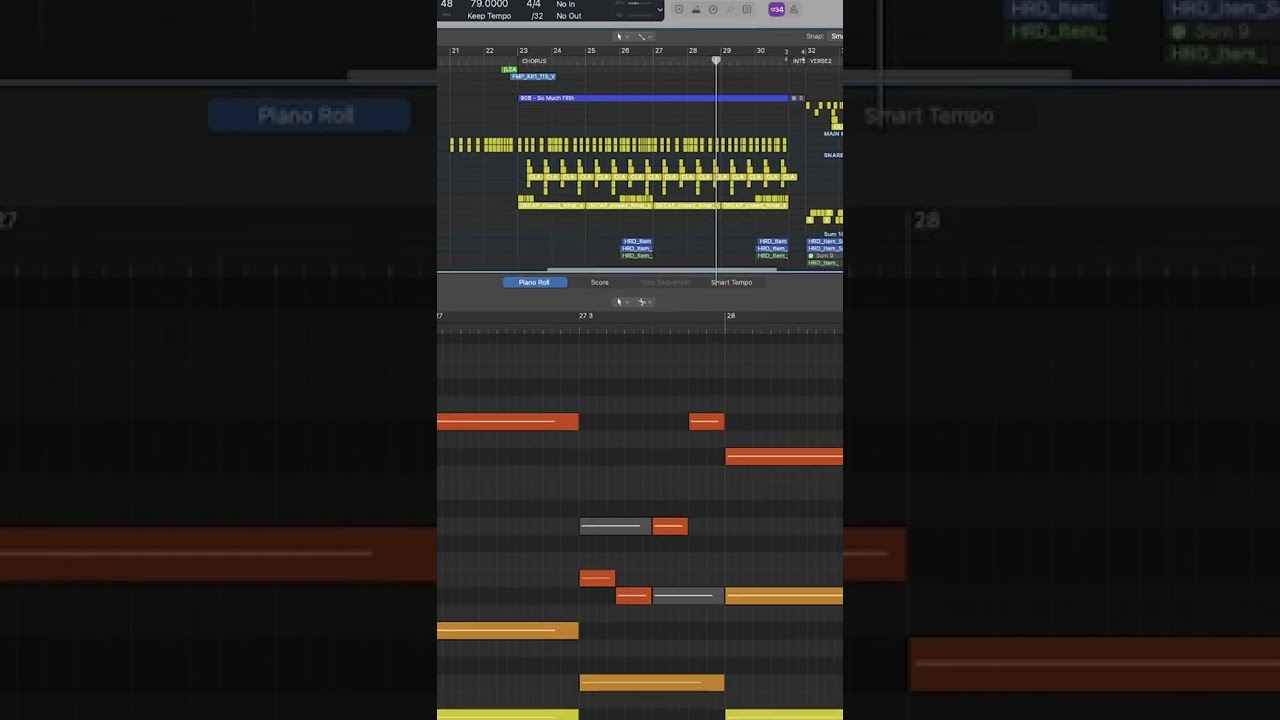Switch to the Score tab
This screenshot has width=1280, height=720.
click(599, 282)
